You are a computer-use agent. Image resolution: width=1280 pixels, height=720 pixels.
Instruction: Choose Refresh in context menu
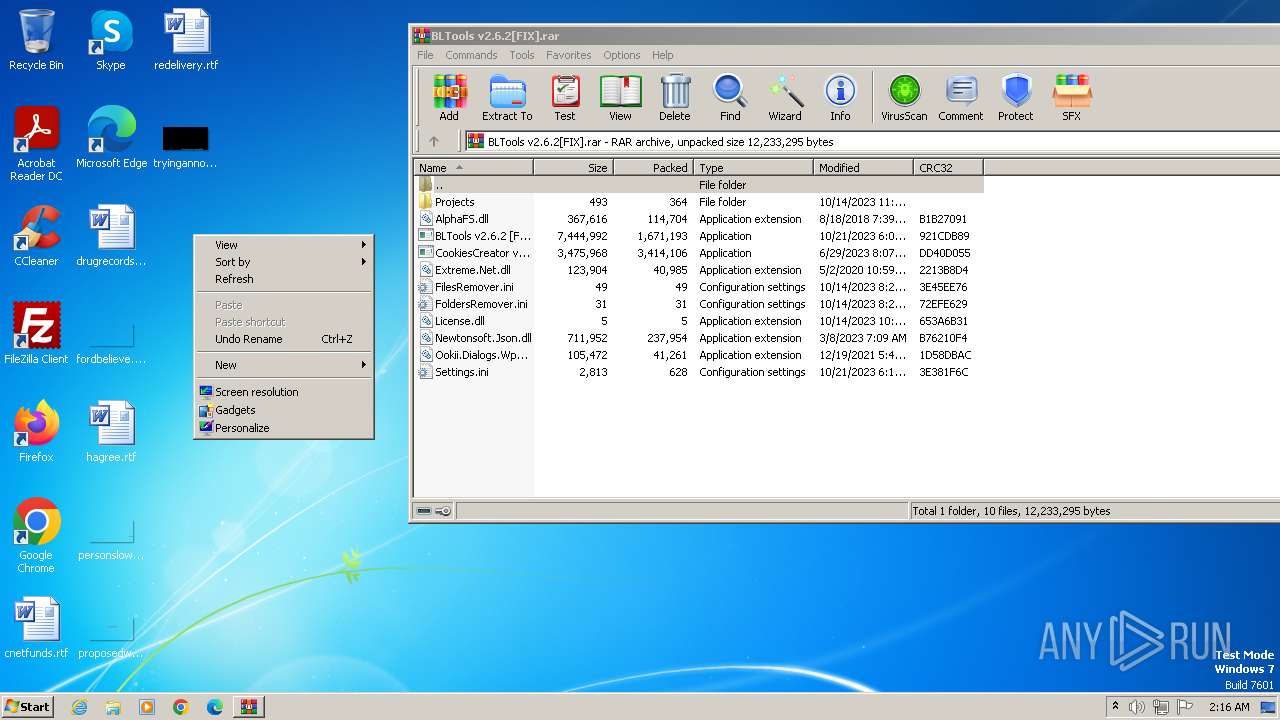click(284, 279)
